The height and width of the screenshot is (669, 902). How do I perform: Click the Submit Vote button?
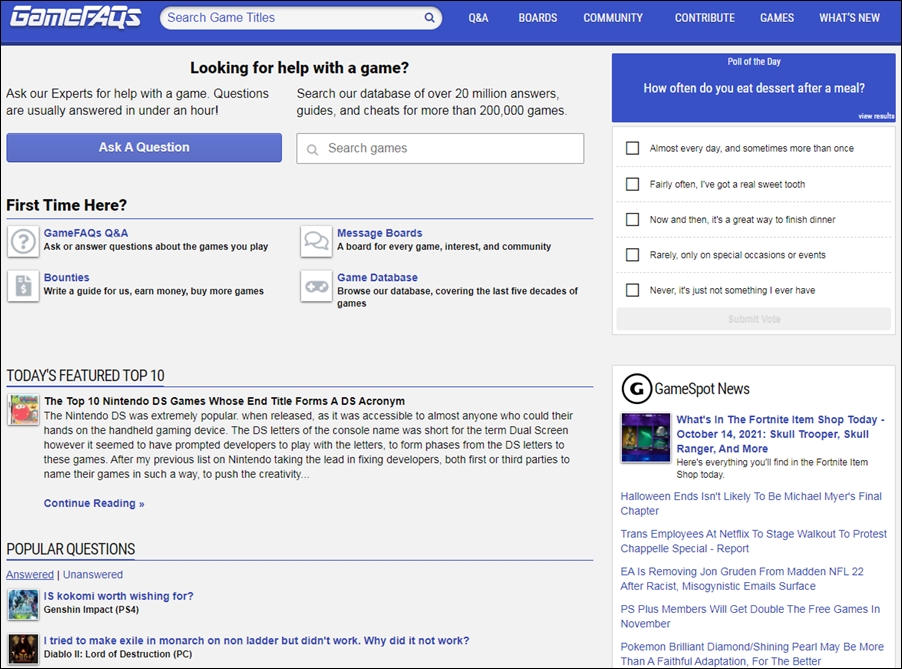pos(754,319)
